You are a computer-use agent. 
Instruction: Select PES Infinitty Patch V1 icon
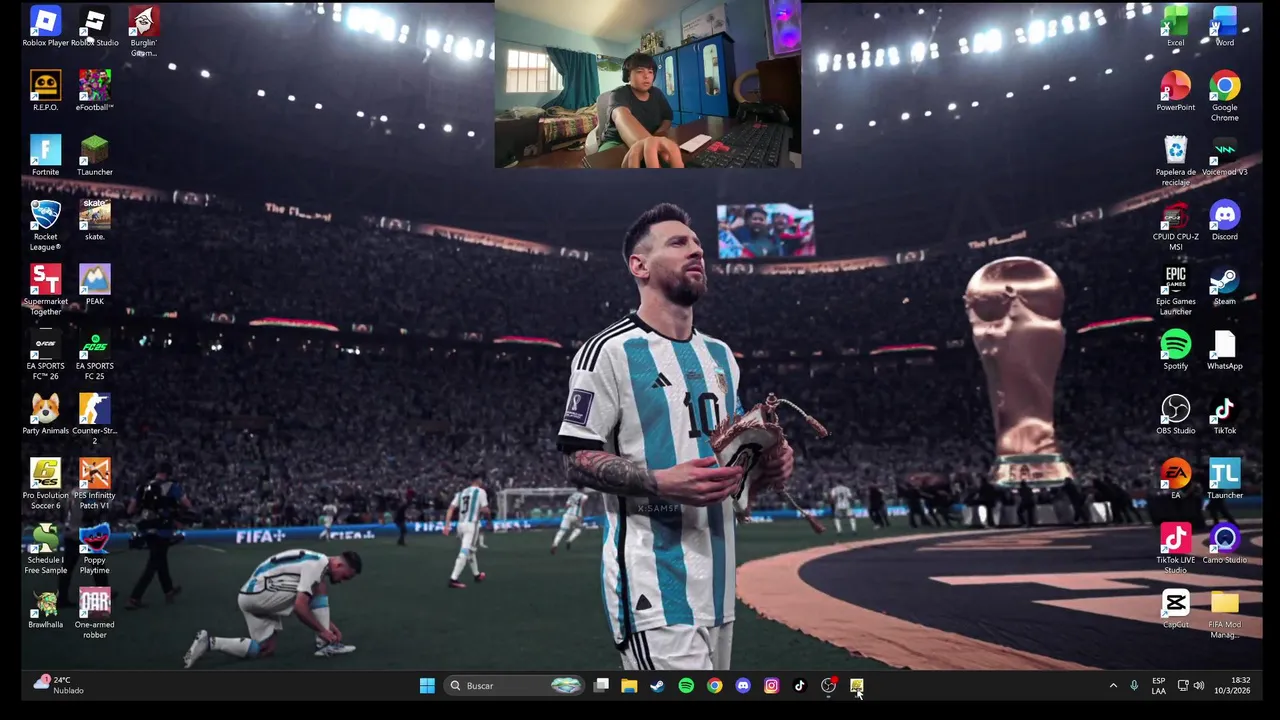(x=94, y=484)
